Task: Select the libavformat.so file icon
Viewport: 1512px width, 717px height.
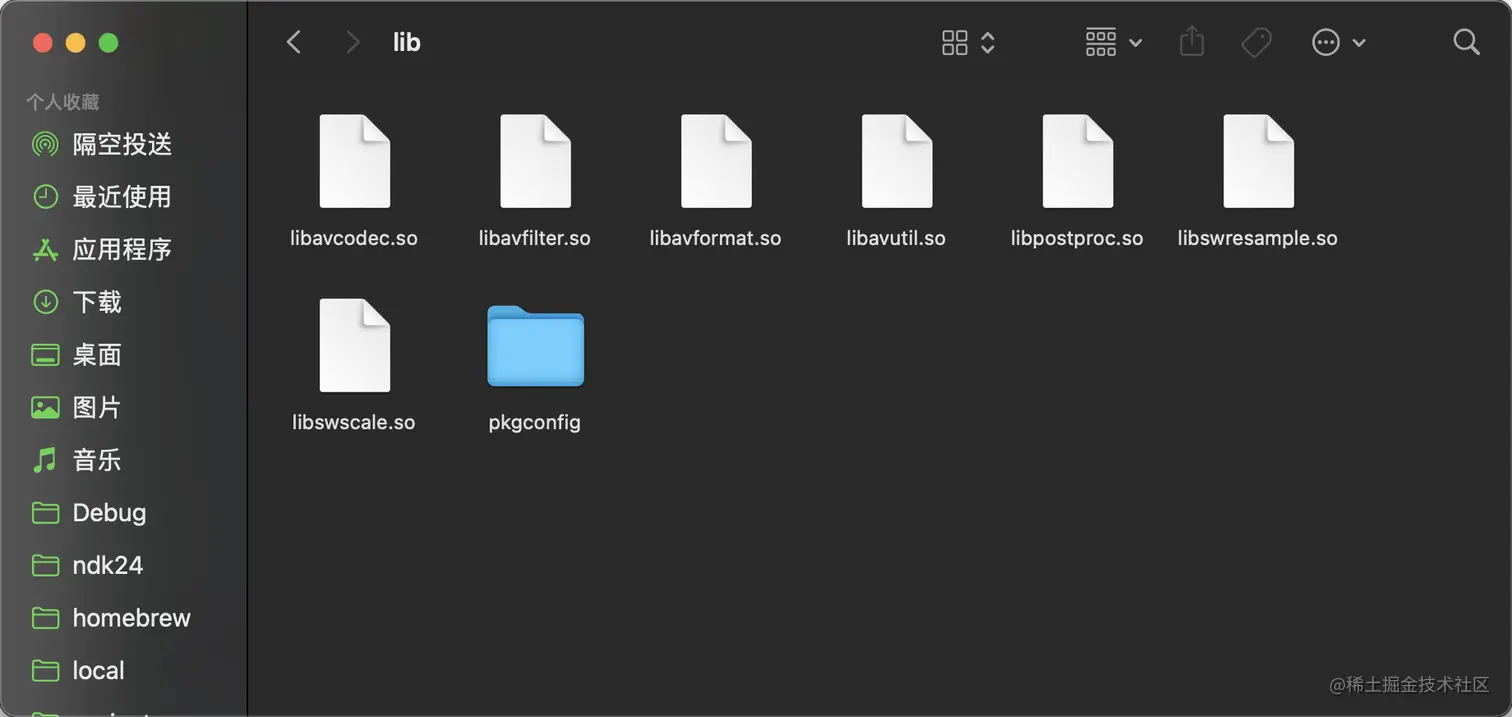Action: coord(716,161)
